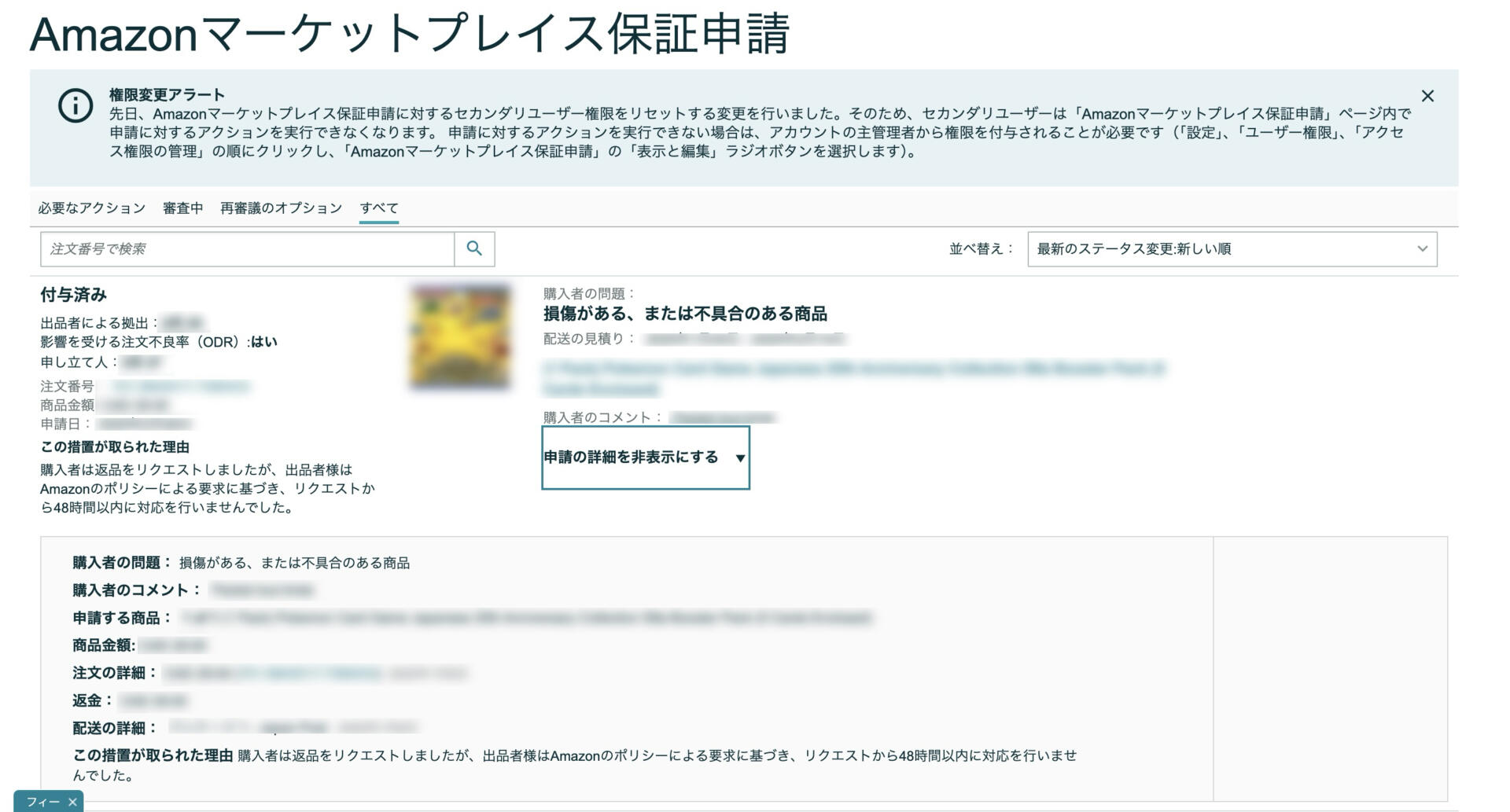Click the フィー label at the bottom
The width and height of the screenshot is (1510, 812).
tap(42, 802)
